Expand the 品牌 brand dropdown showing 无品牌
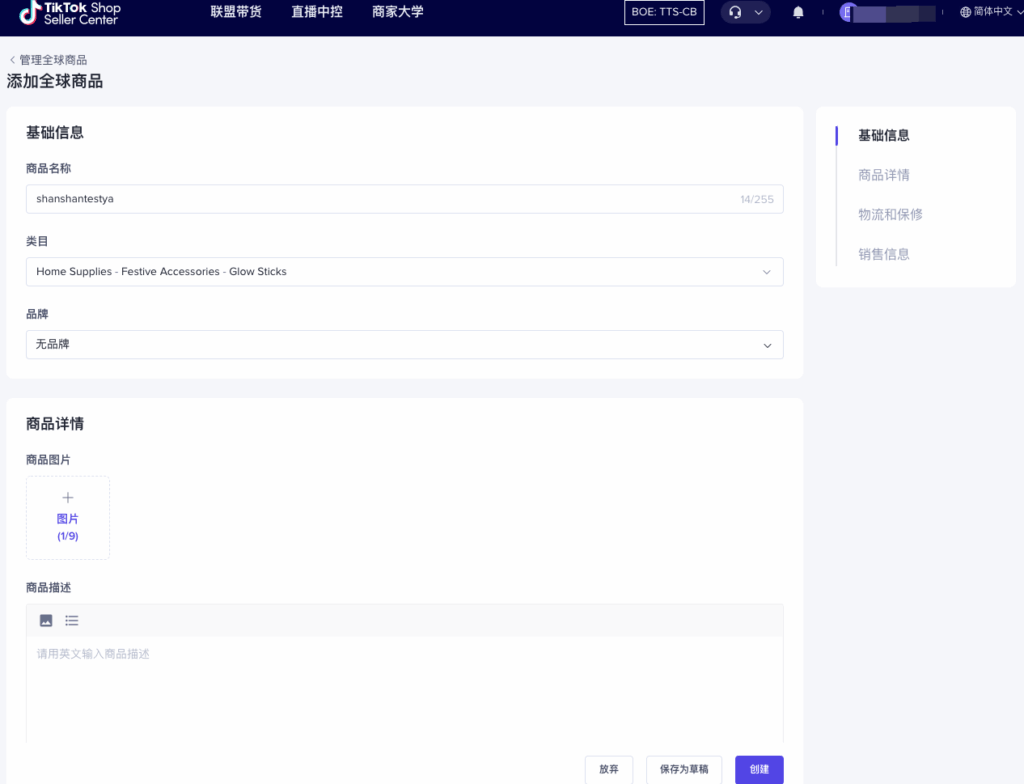 pos(404,344)
